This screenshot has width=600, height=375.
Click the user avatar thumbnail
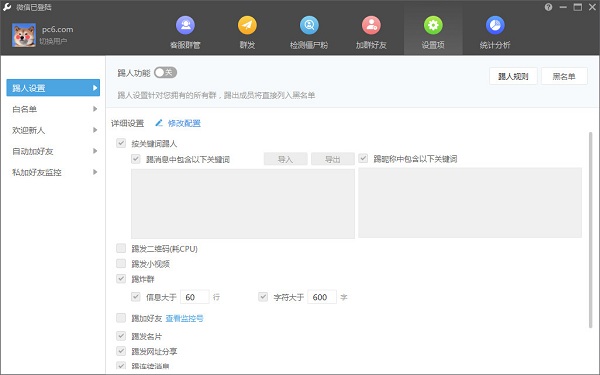coord(24,35)
